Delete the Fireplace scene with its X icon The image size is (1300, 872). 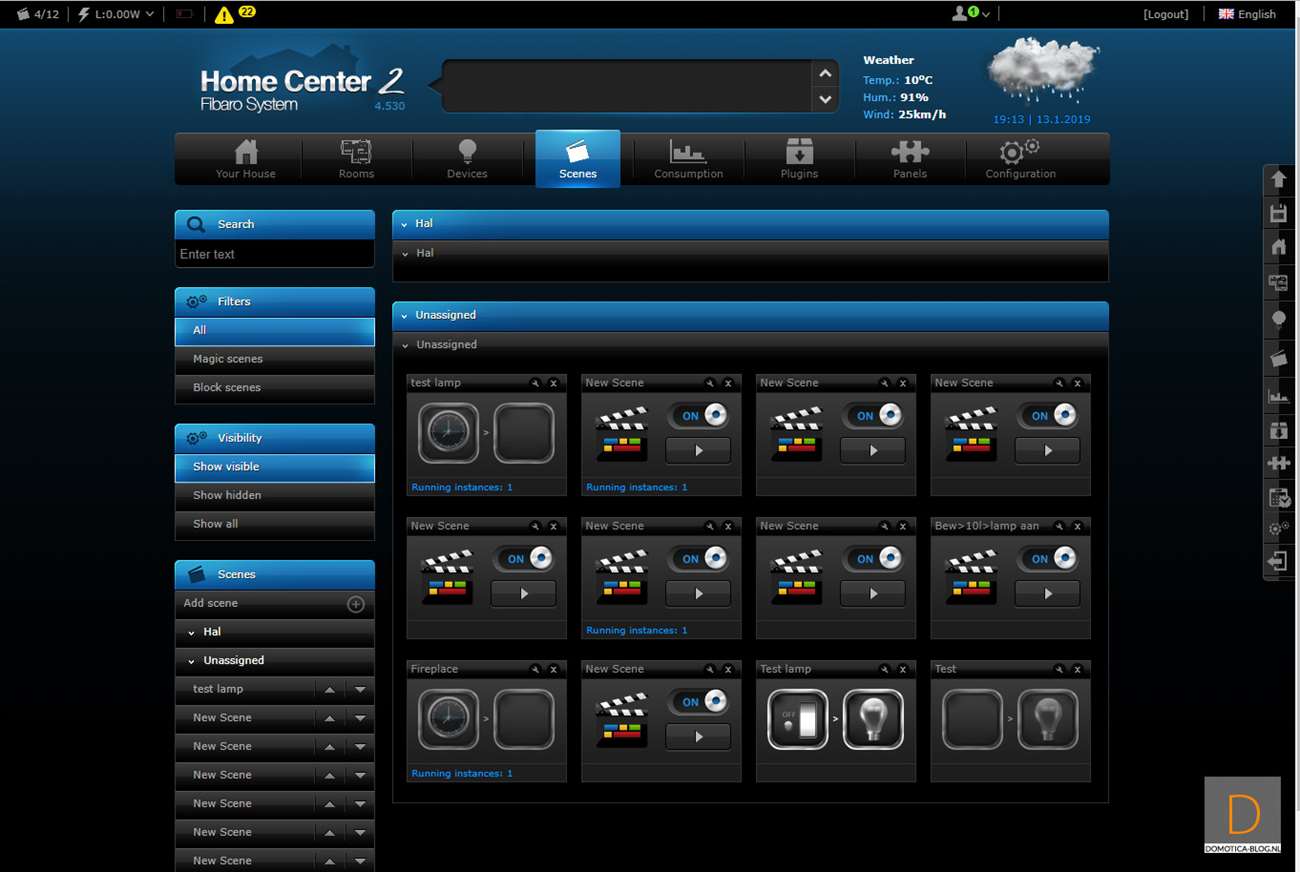pos(553,669)
